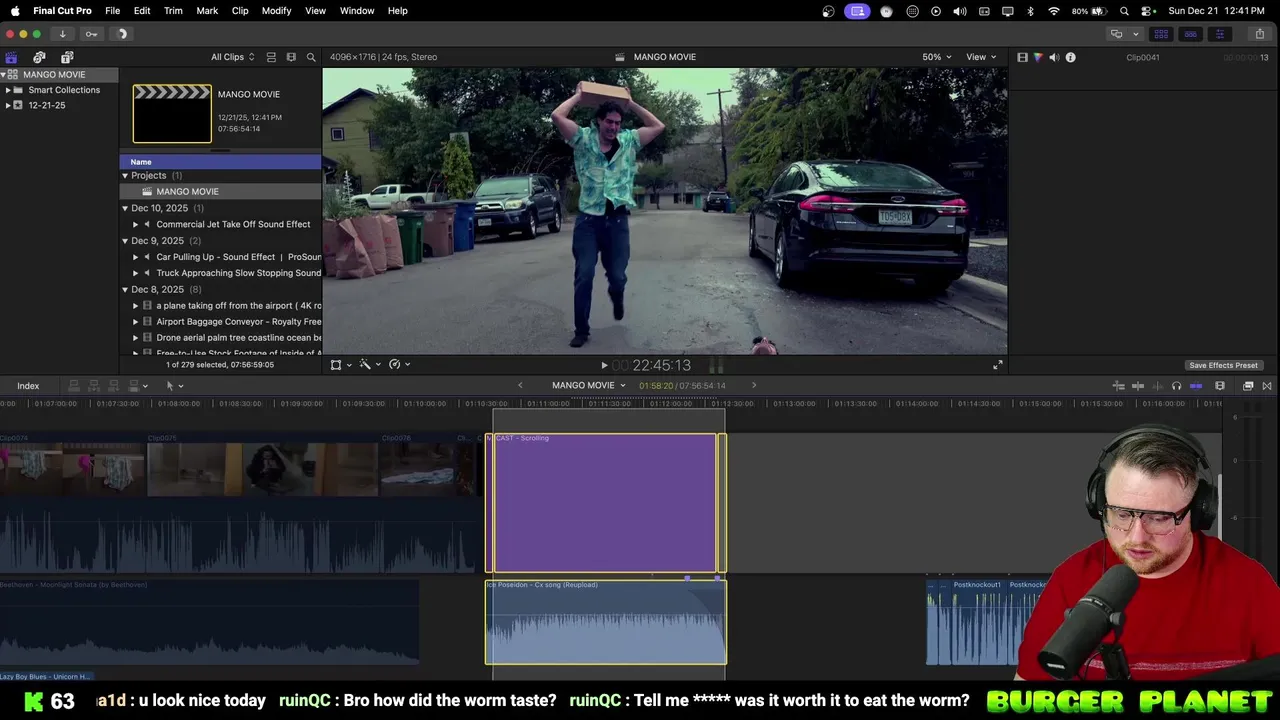Select the MANGO MOVIE project thumbnail

tap(172, 113)
